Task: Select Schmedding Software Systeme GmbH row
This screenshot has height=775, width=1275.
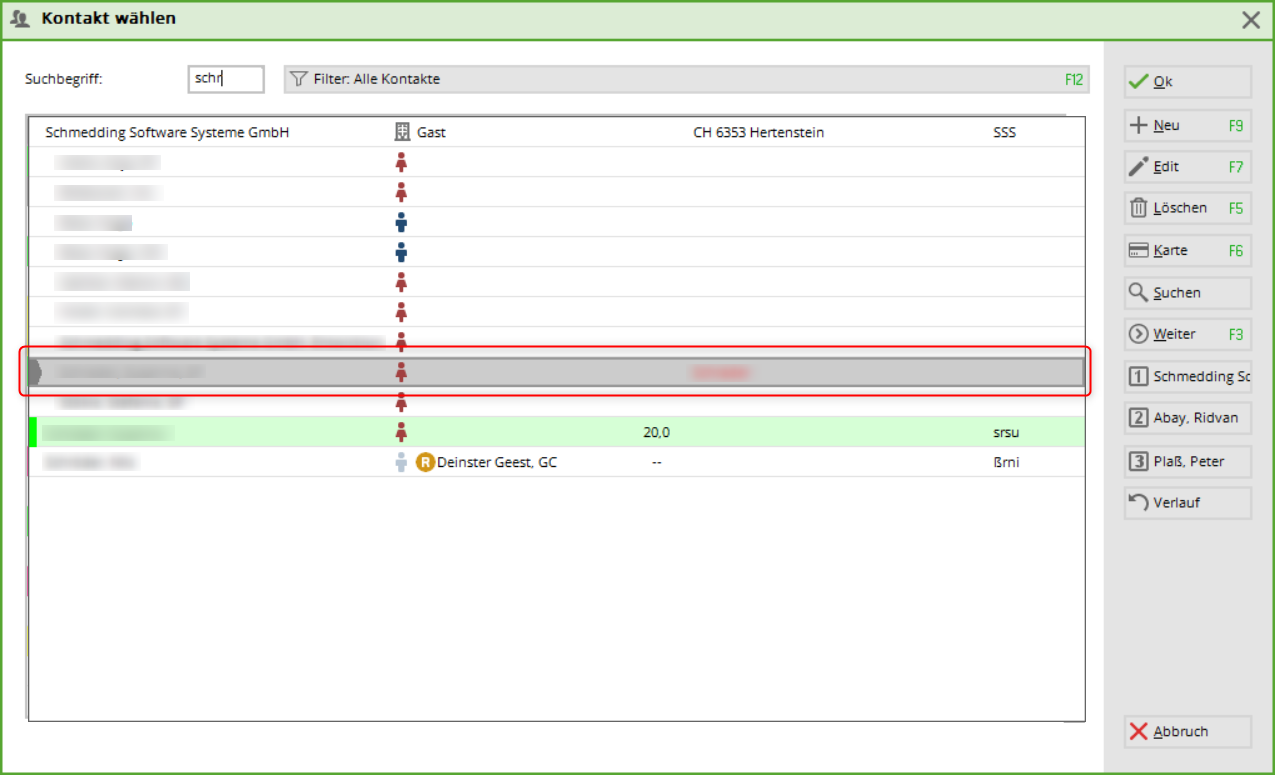Action: (168, 132)
